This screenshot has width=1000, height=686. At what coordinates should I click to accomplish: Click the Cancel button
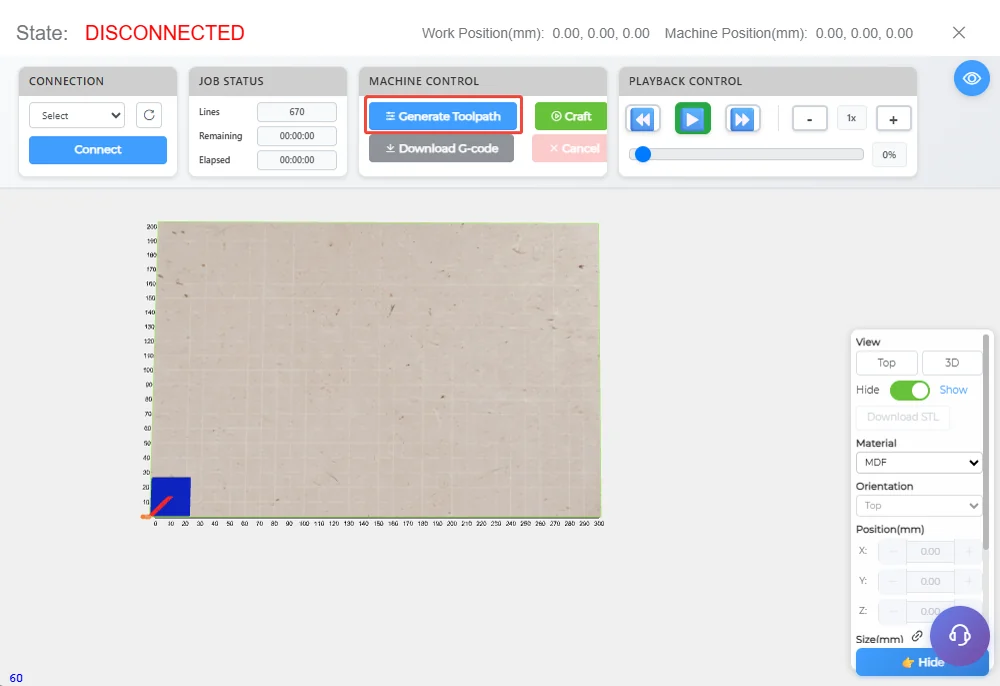coord(570,148)
